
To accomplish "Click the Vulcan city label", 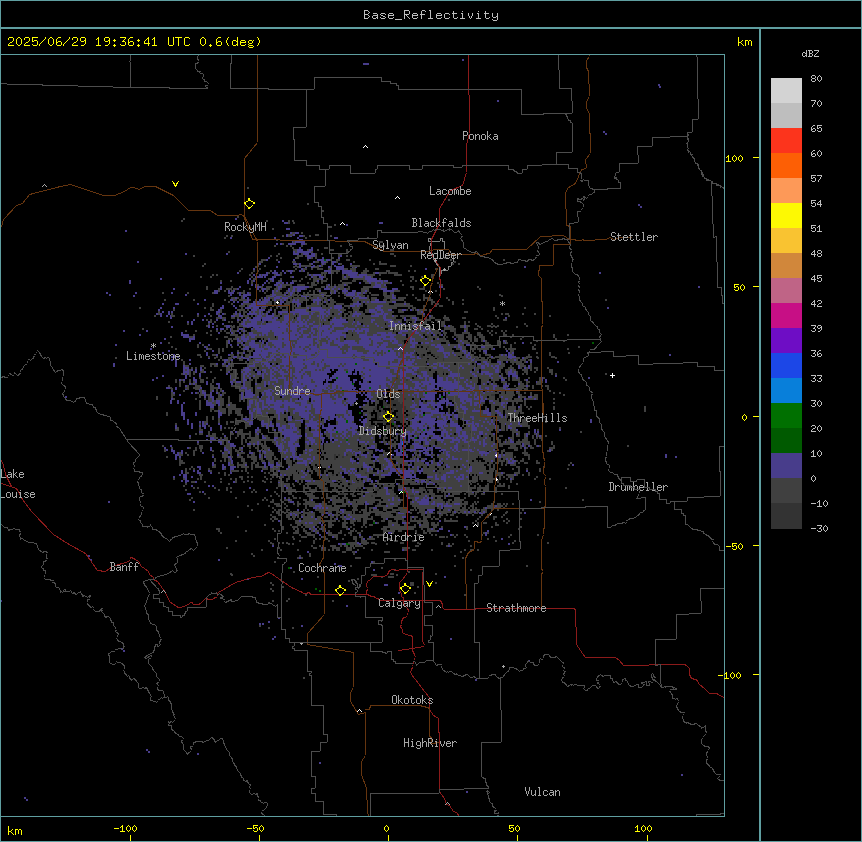I will click(x=543, y=792).
